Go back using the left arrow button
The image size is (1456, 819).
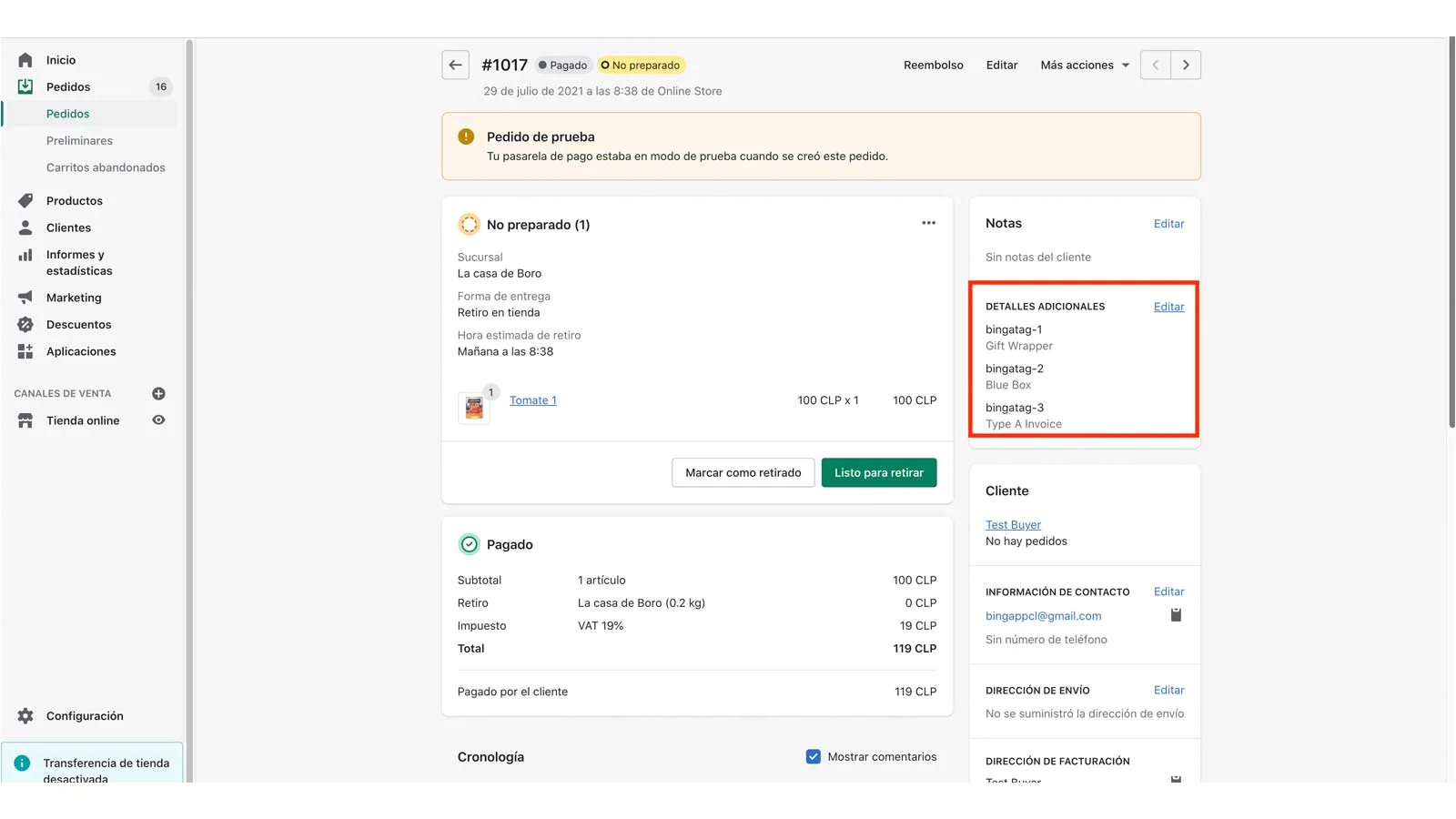click(456, 65)
